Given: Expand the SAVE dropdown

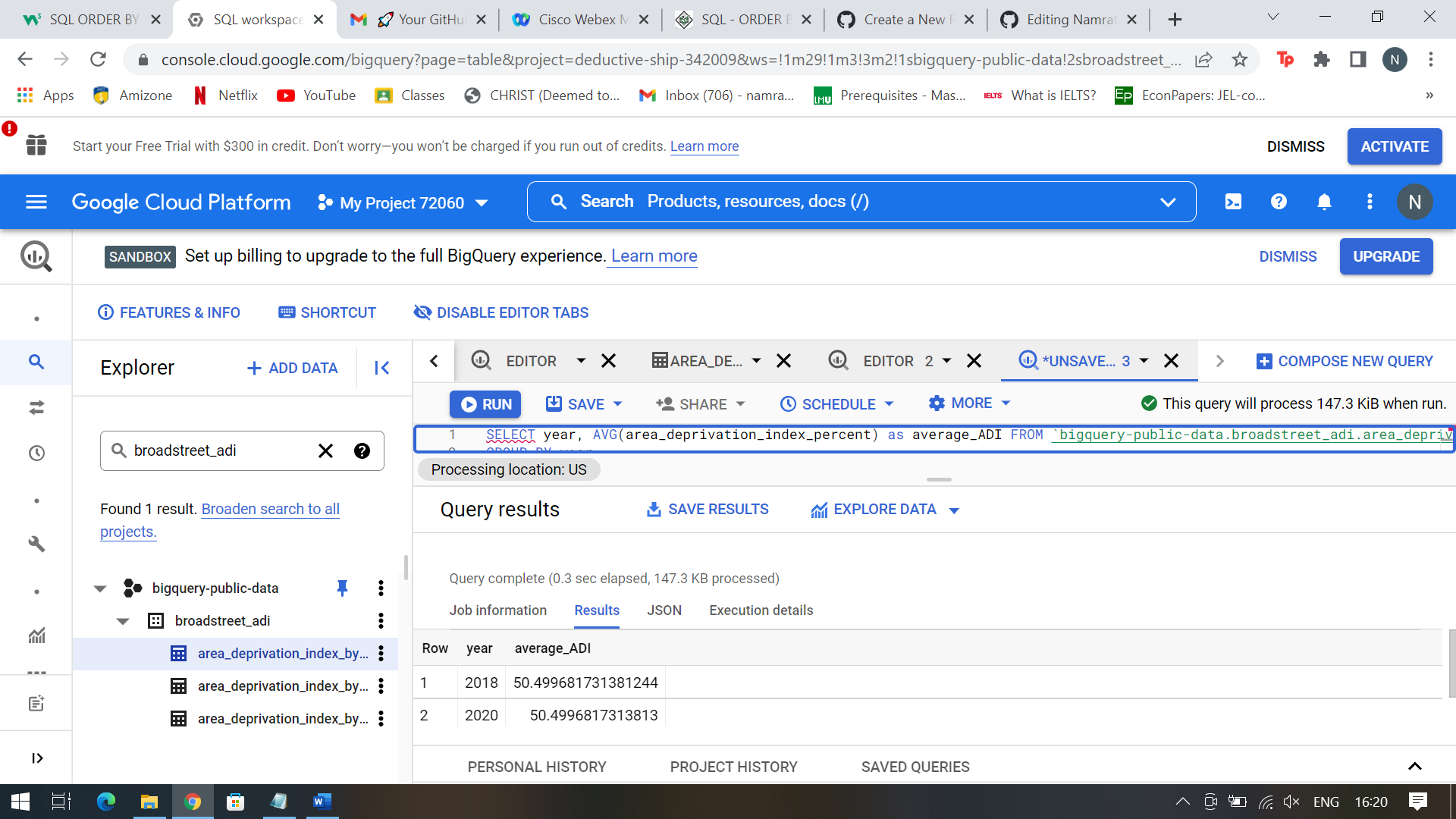Looking at the screenshot, I should (617, 404).
